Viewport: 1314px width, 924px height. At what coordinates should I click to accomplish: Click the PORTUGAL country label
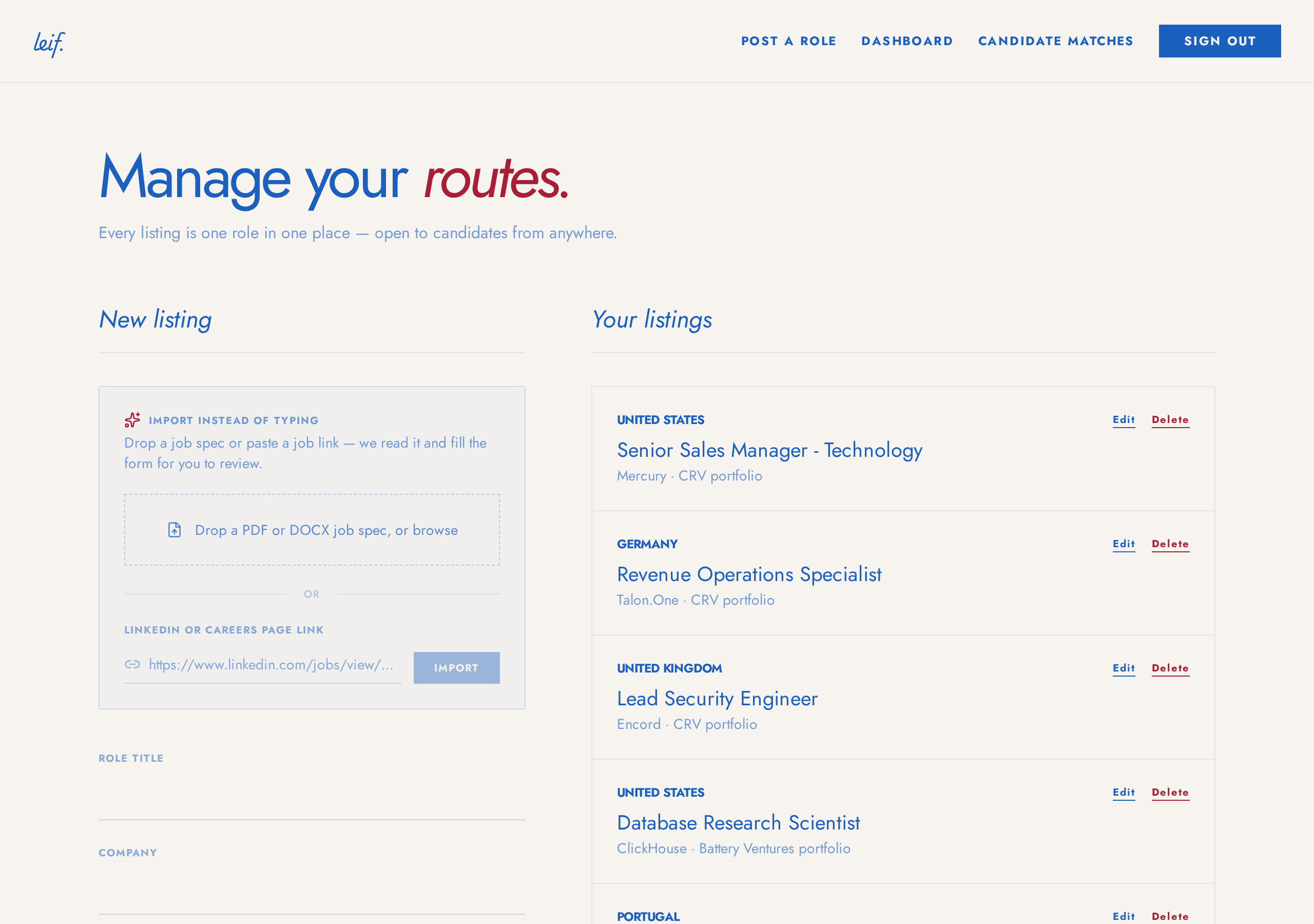(648, 917)
